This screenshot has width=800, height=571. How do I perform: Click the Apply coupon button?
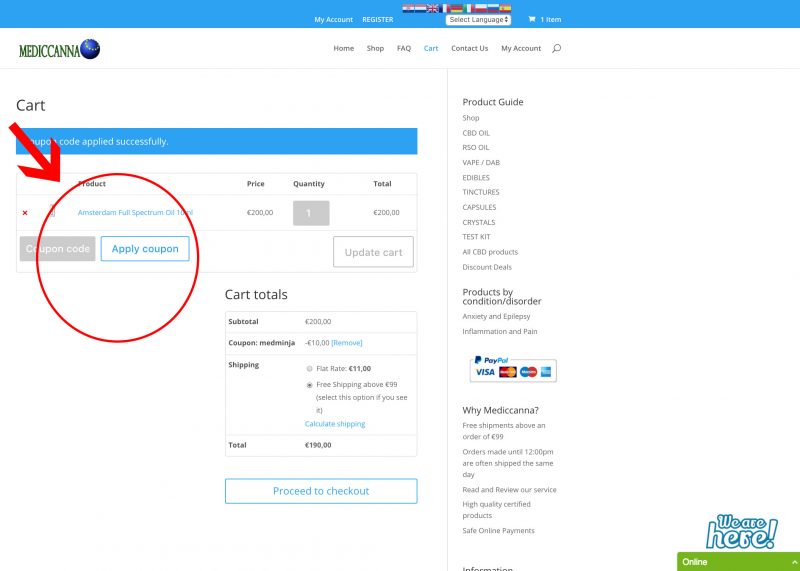(x=145, y=249)
